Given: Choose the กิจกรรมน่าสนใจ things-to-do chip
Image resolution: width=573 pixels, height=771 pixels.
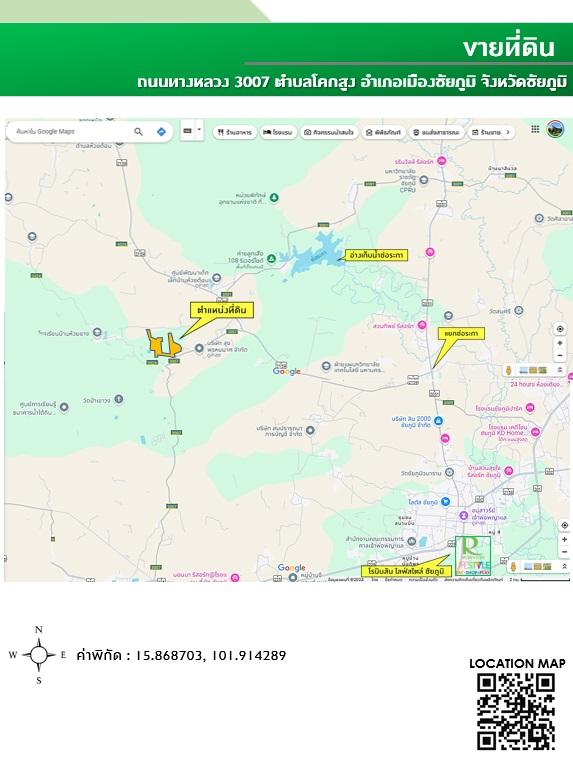Looking at the screenshot, I should [x=329, y=132].
